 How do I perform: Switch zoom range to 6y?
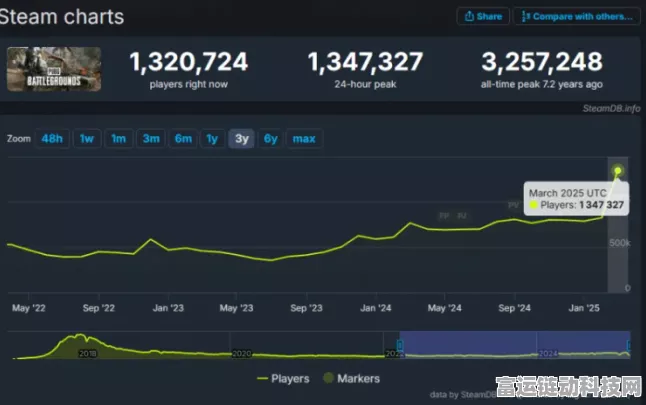pos(271,138)
